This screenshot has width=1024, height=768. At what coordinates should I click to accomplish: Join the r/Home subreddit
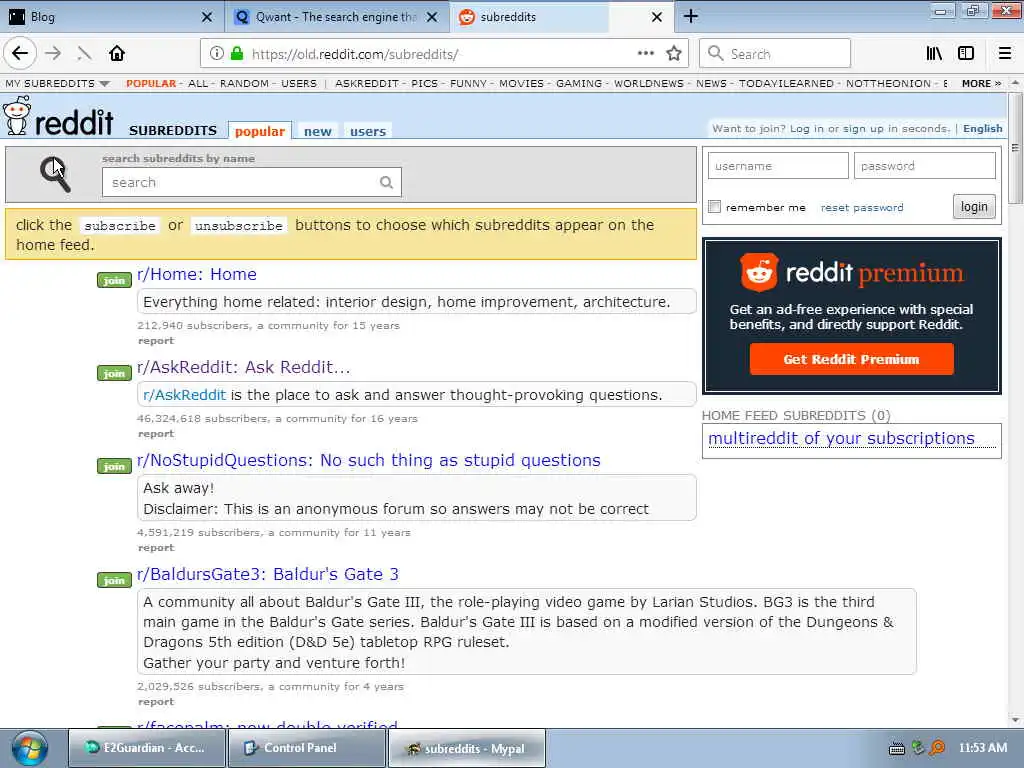pyautogui.click(x=114, y=280)
